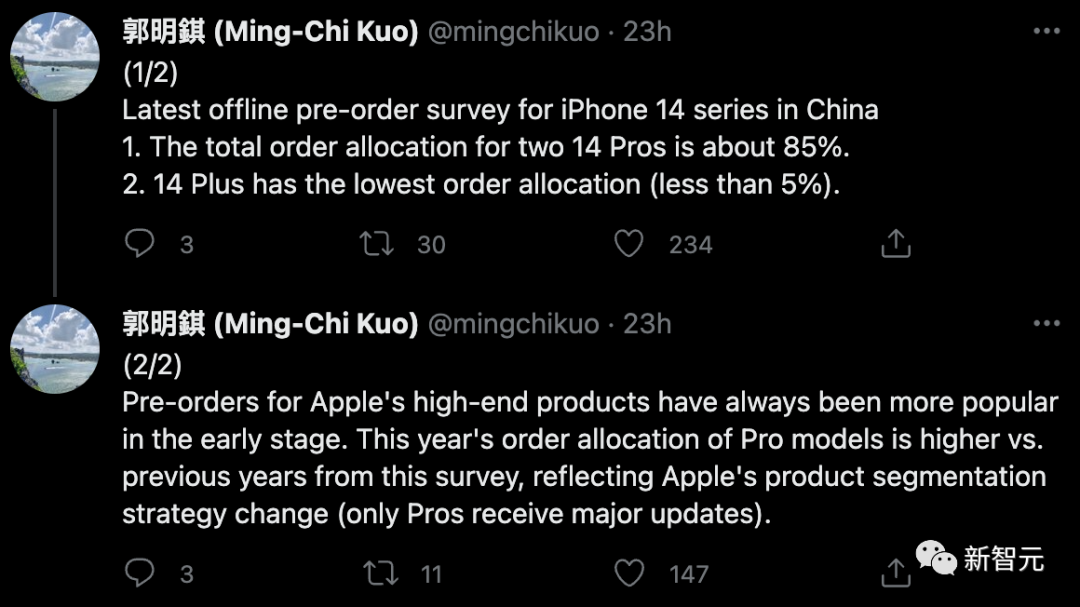The image size is (1080, 607).
Task: Retweet the first (1/2) tweet
Action: point(378,244)
